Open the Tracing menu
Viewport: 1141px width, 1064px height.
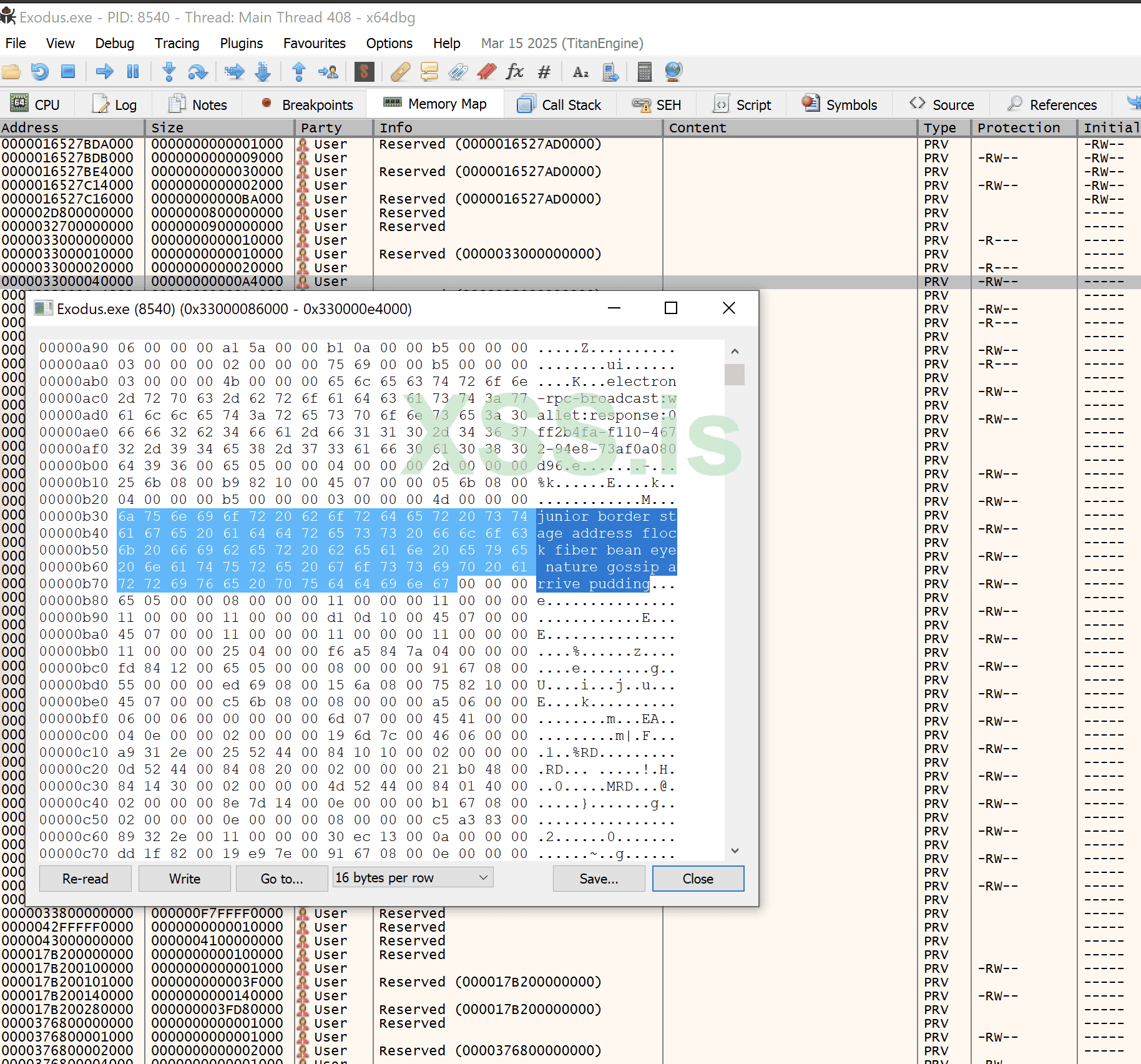point(177,43)
